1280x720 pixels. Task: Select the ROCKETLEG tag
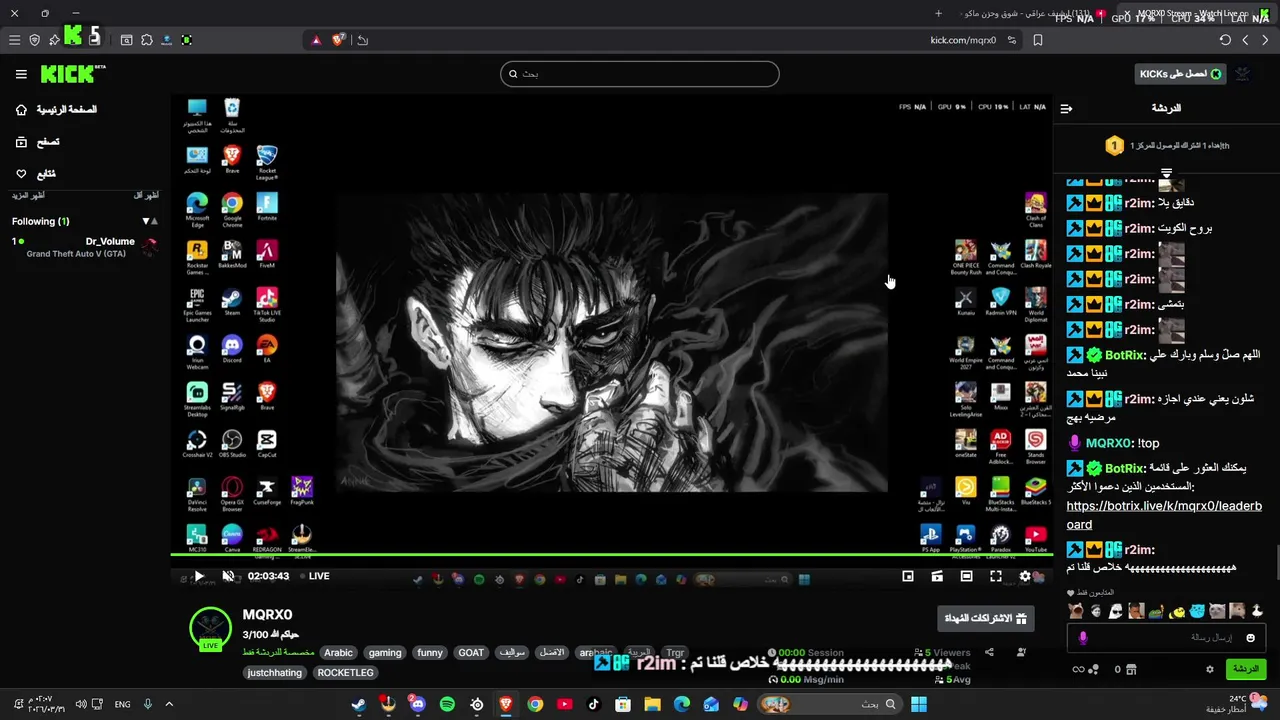[346, 673]
